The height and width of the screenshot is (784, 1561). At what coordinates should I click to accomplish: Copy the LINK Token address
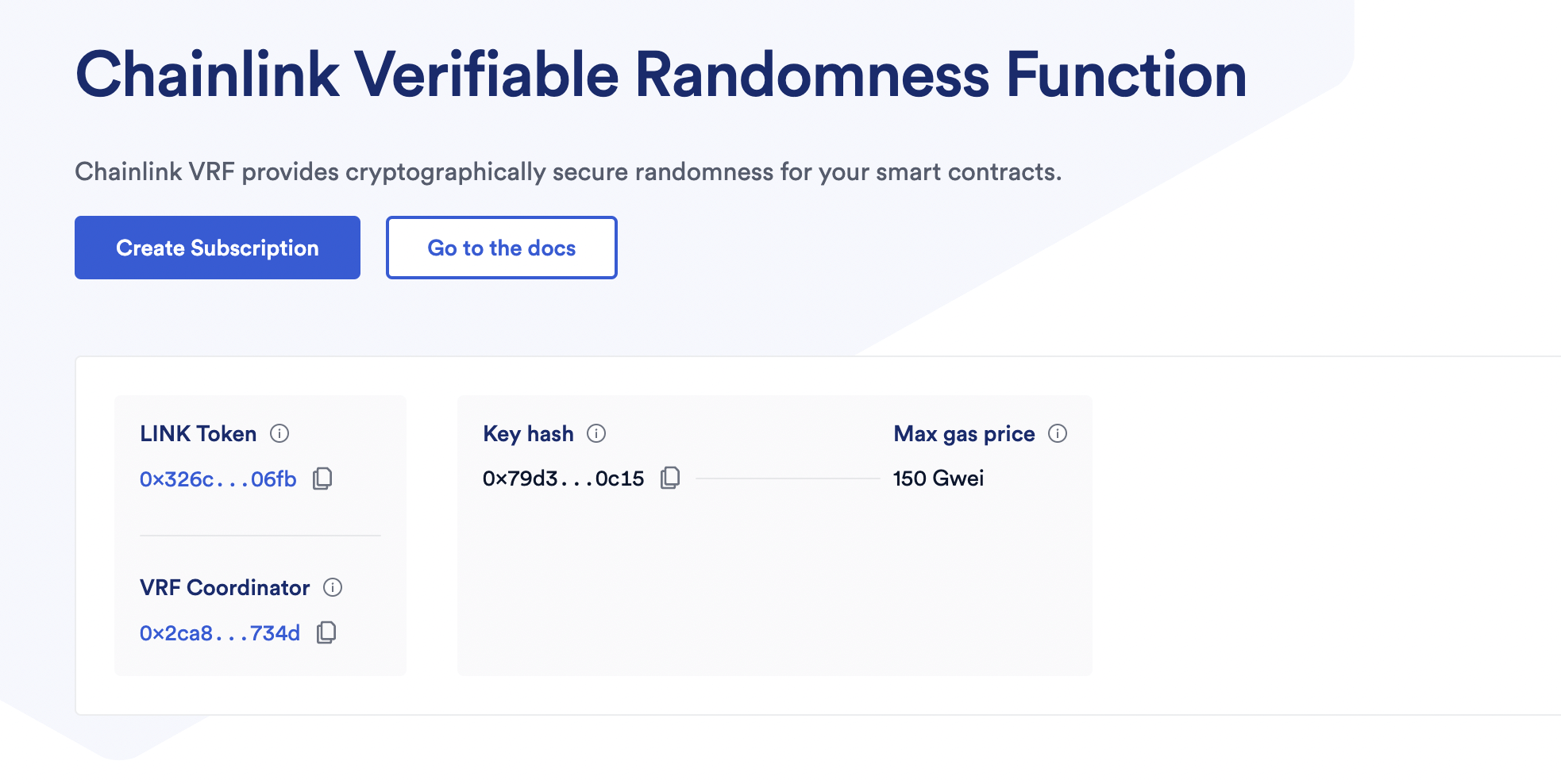322,478
